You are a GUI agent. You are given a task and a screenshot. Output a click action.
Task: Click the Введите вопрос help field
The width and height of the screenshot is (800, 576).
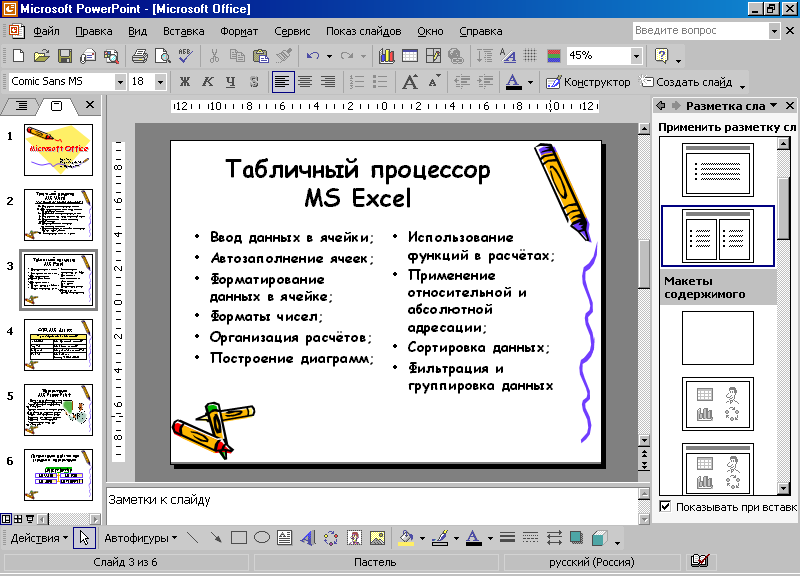click(701, 31)
